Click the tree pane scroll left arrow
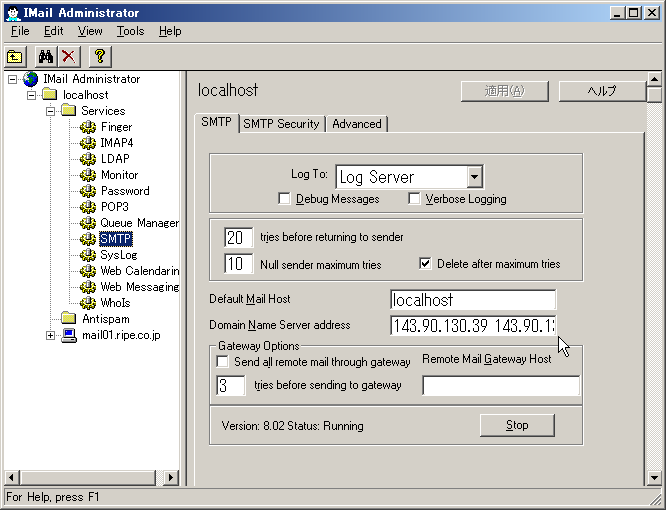The width and height of the screenshot is (666, 510). point(11,477)
